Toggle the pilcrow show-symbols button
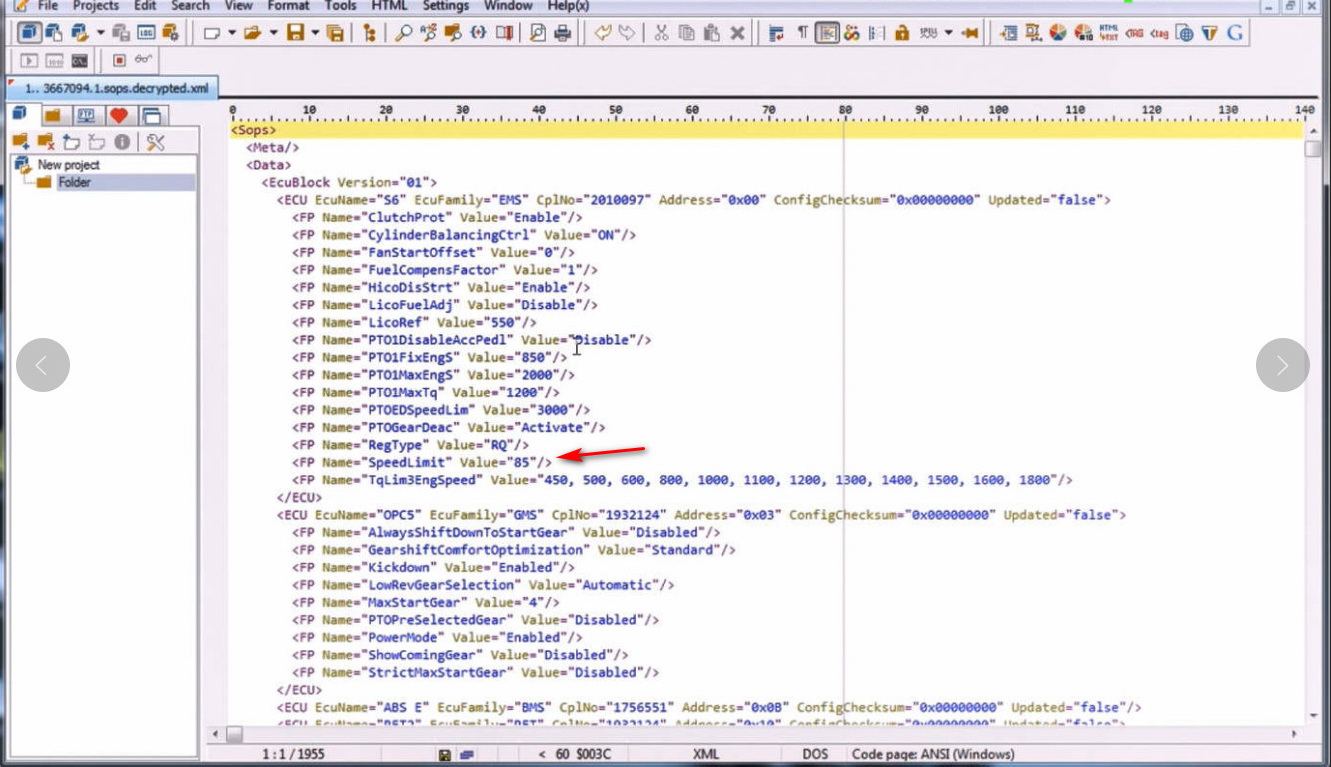 802,33
